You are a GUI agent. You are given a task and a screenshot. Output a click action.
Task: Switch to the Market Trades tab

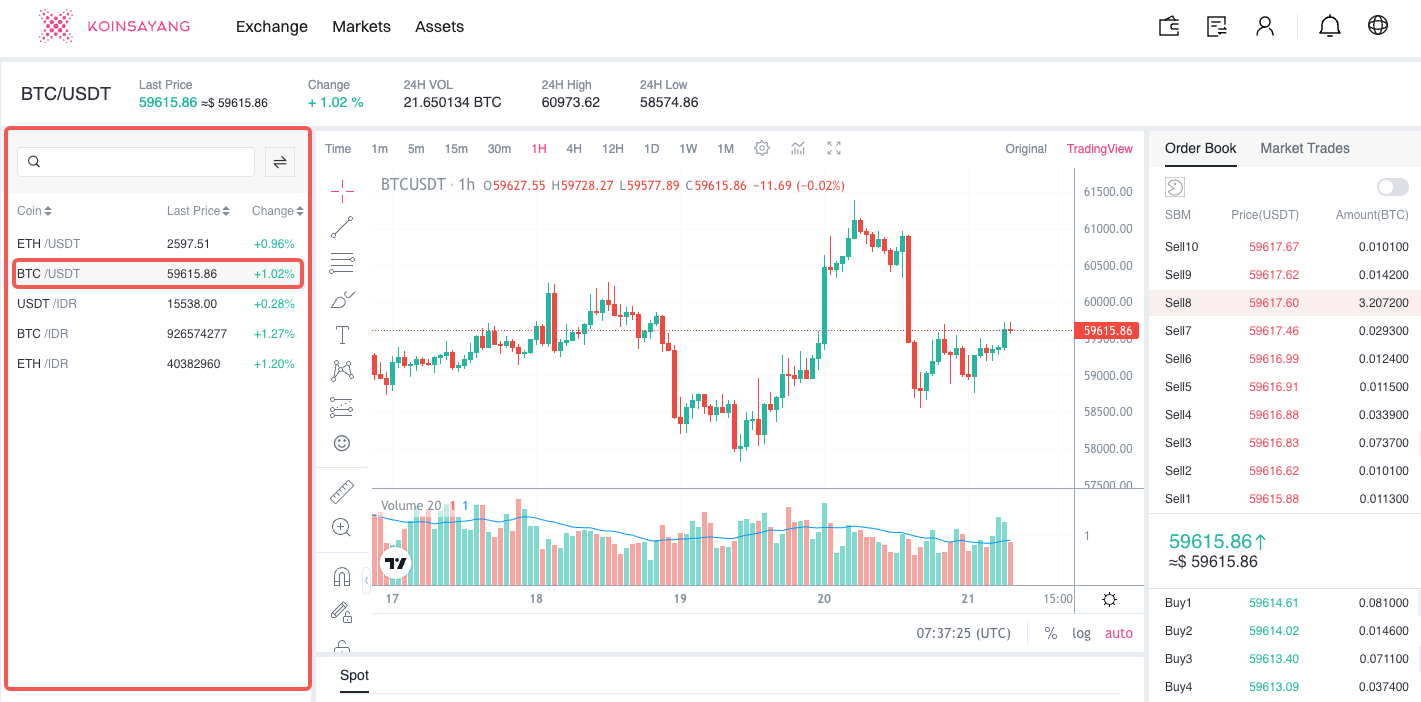(1304, 148)
